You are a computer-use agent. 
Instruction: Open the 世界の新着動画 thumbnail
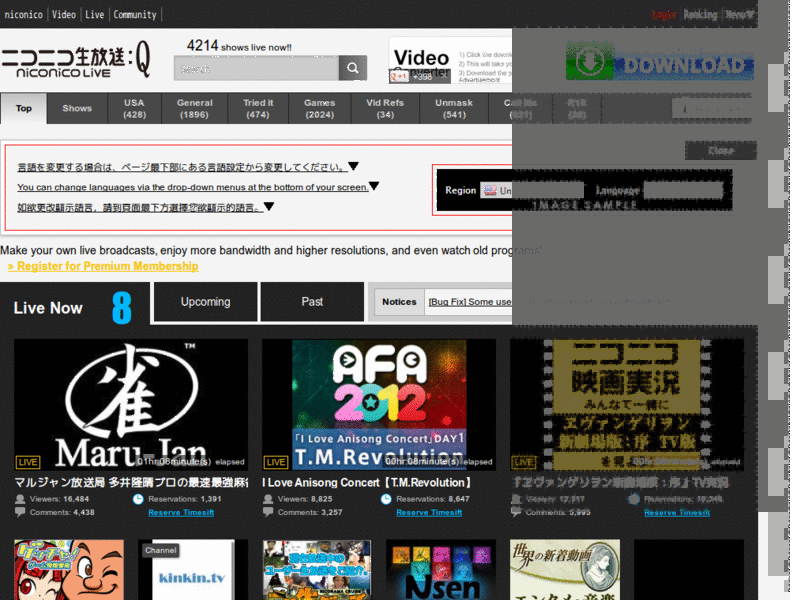pos(565,570)
